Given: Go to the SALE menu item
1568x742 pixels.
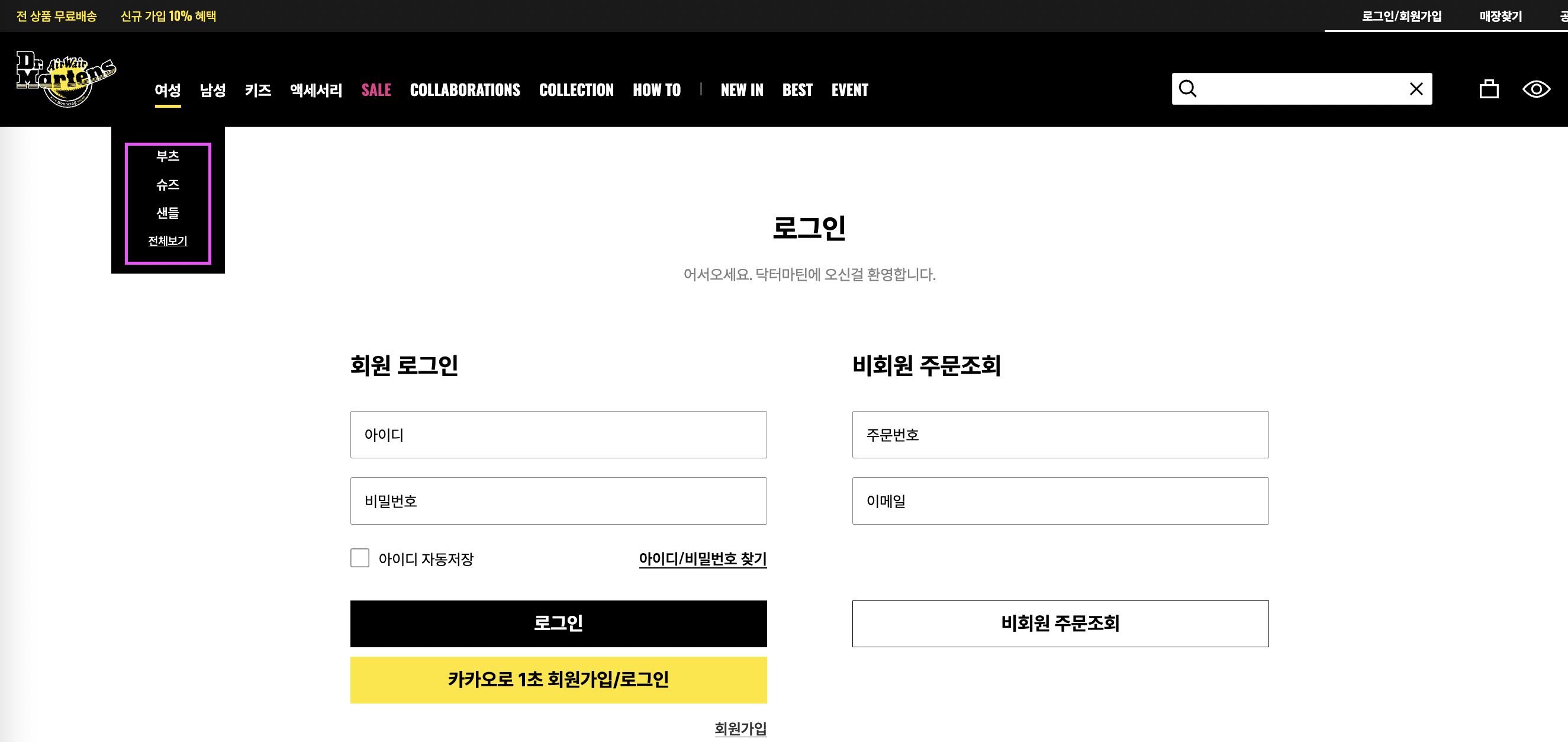Looking at the screenshot, I should [375, 90].
